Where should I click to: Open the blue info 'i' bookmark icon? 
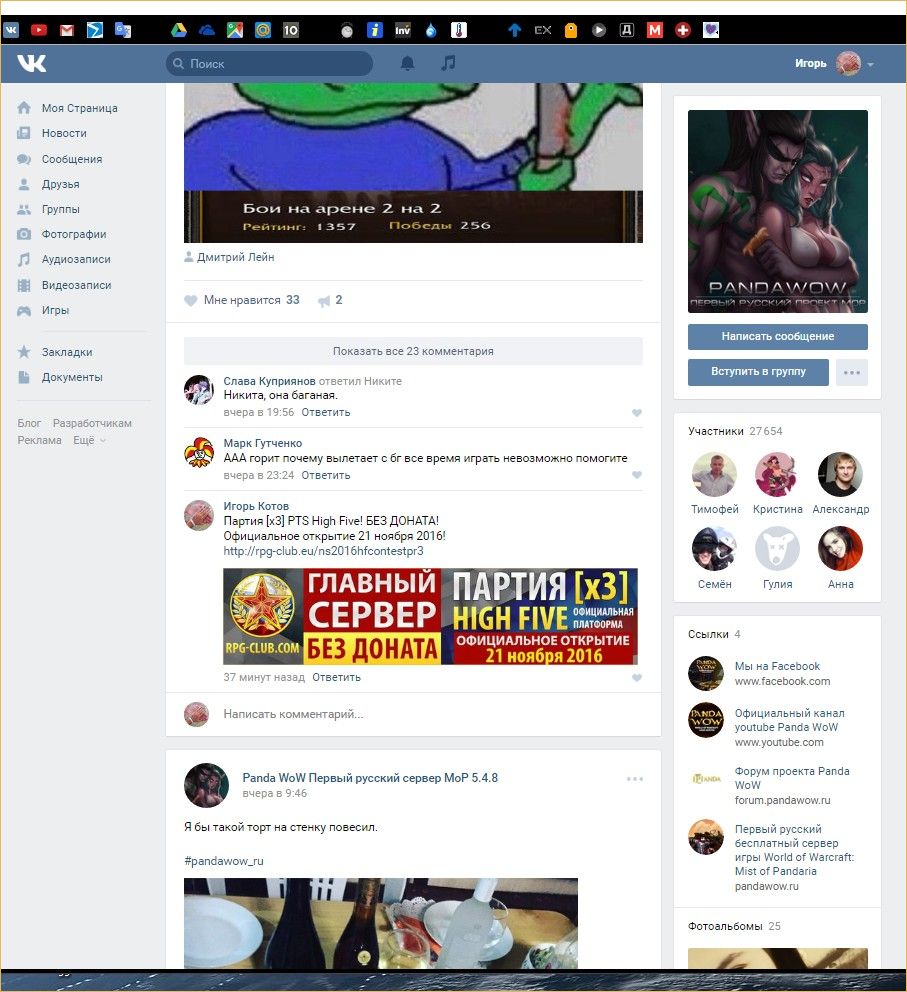[x=375, y=30]
